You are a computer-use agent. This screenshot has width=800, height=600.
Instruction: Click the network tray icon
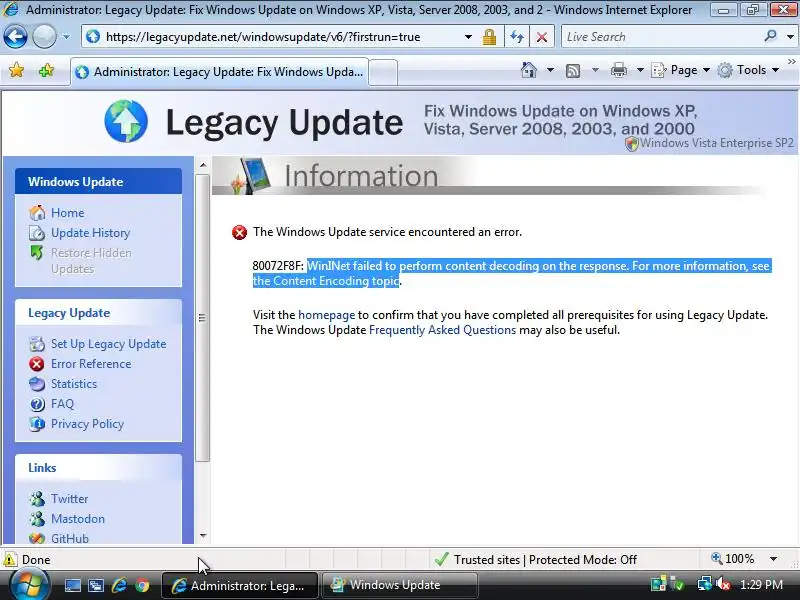pyautogui.click(x=705, y=584)
